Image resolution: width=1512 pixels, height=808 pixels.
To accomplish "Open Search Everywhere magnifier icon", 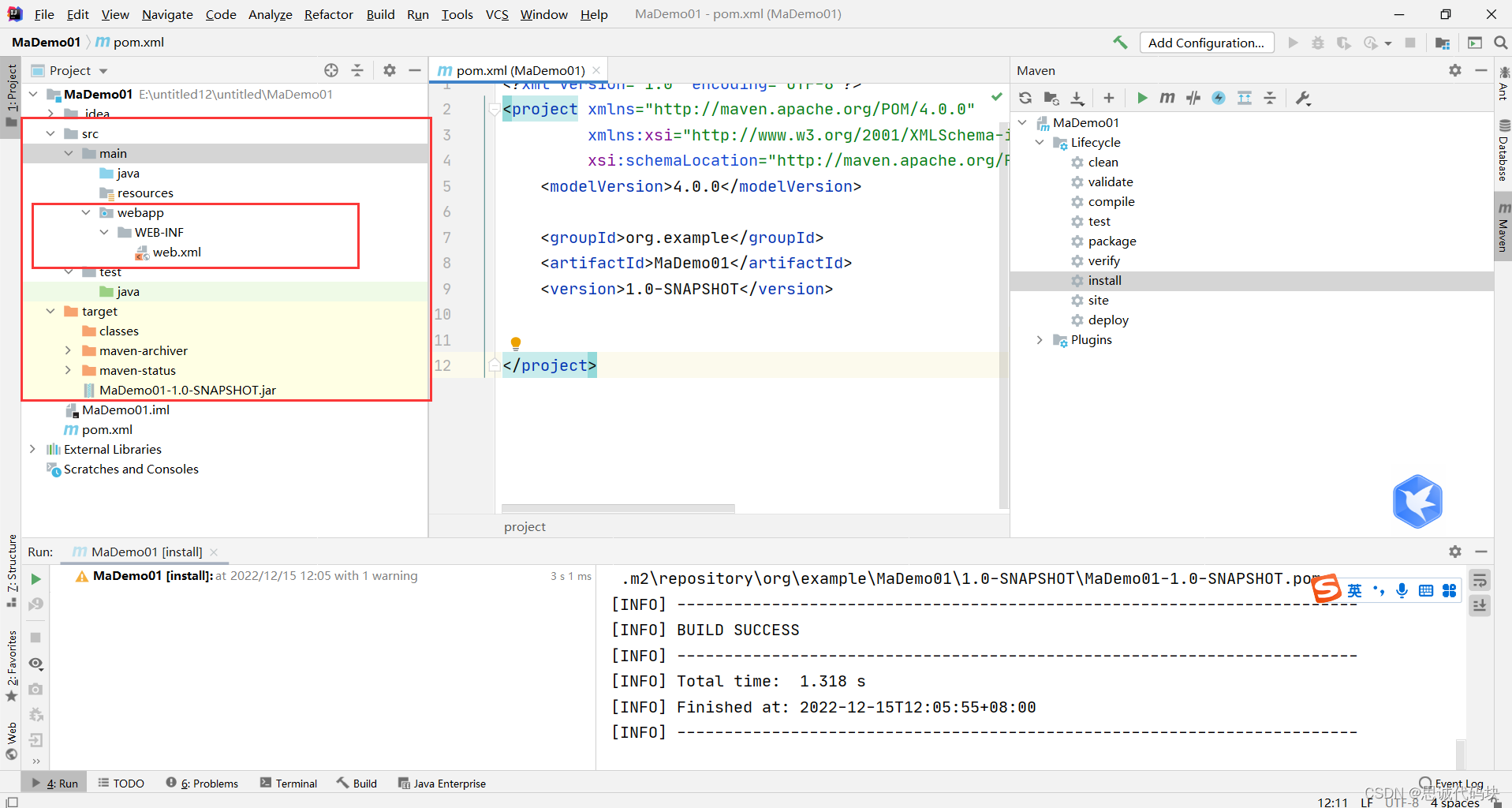I will [1500, 43].
